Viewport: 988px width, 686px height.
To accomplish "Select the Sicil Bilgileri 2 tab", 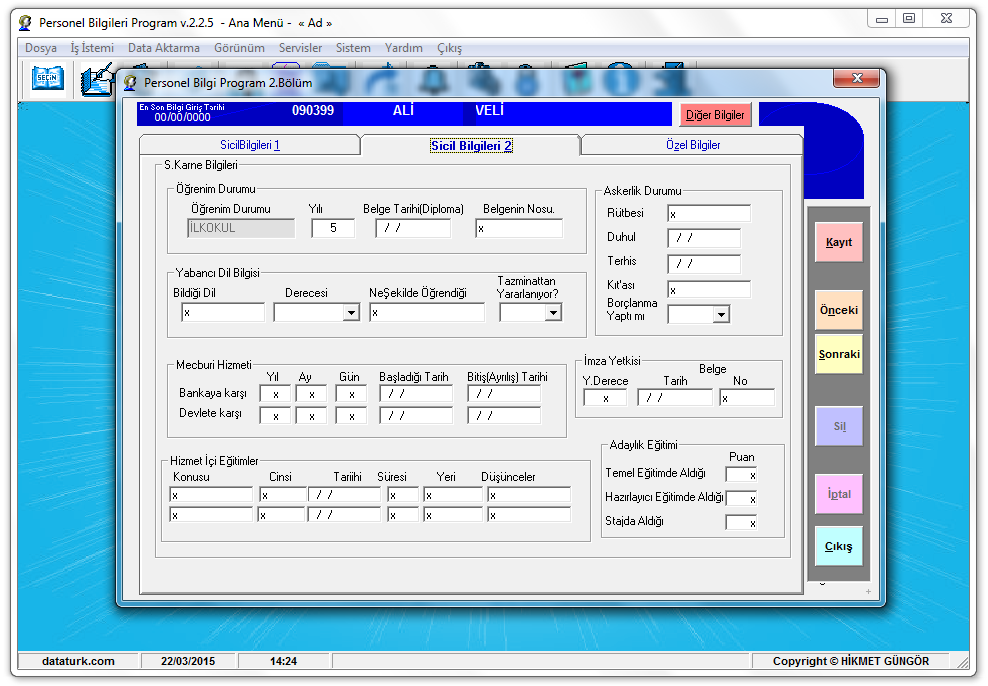I will pos(471,146).
